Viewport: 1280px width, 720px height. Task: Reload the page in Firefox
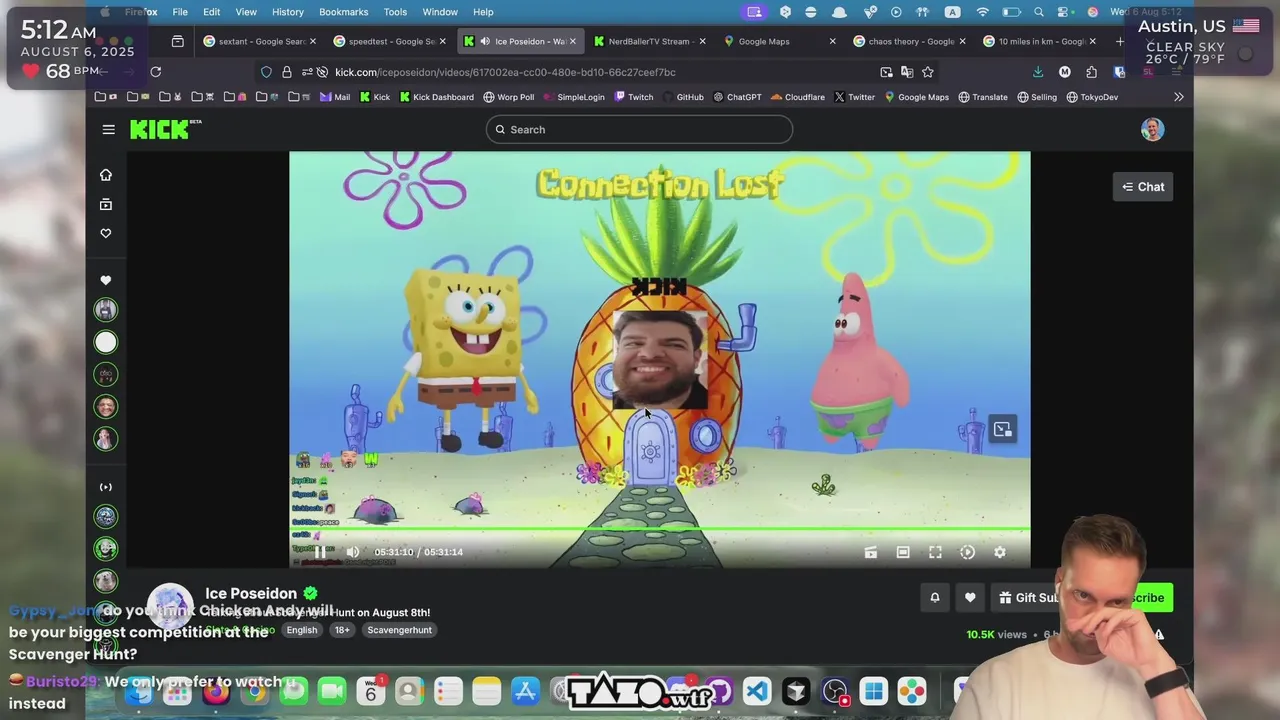[x=155, y=72]
